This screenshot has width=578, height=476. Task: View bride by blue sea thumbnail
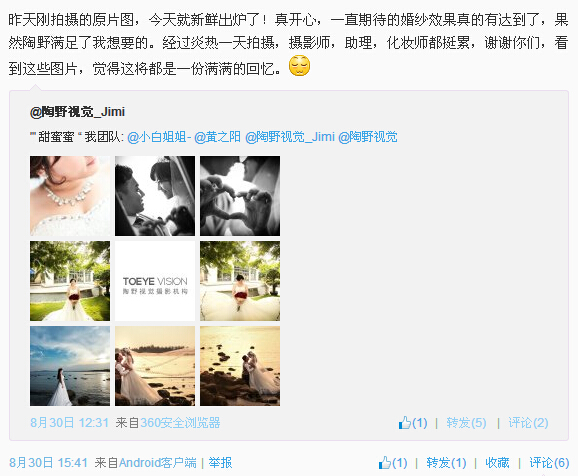coord(70,366)
